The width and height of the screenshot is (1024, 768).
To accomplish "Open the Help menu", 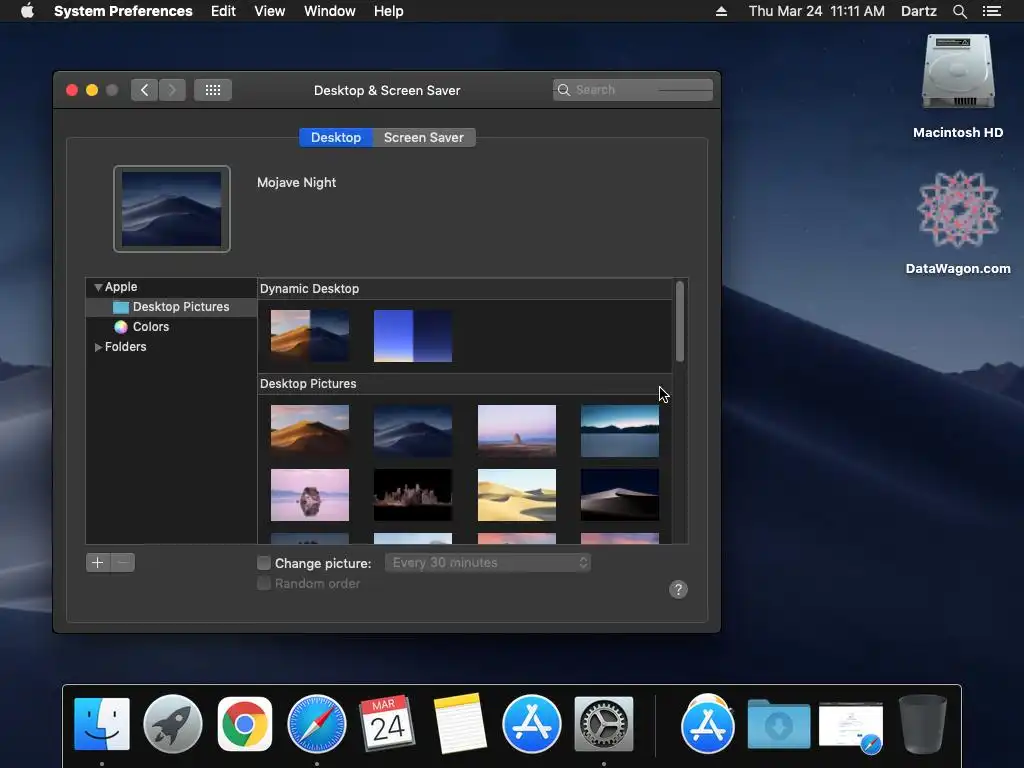I will (x=389, y=11).
